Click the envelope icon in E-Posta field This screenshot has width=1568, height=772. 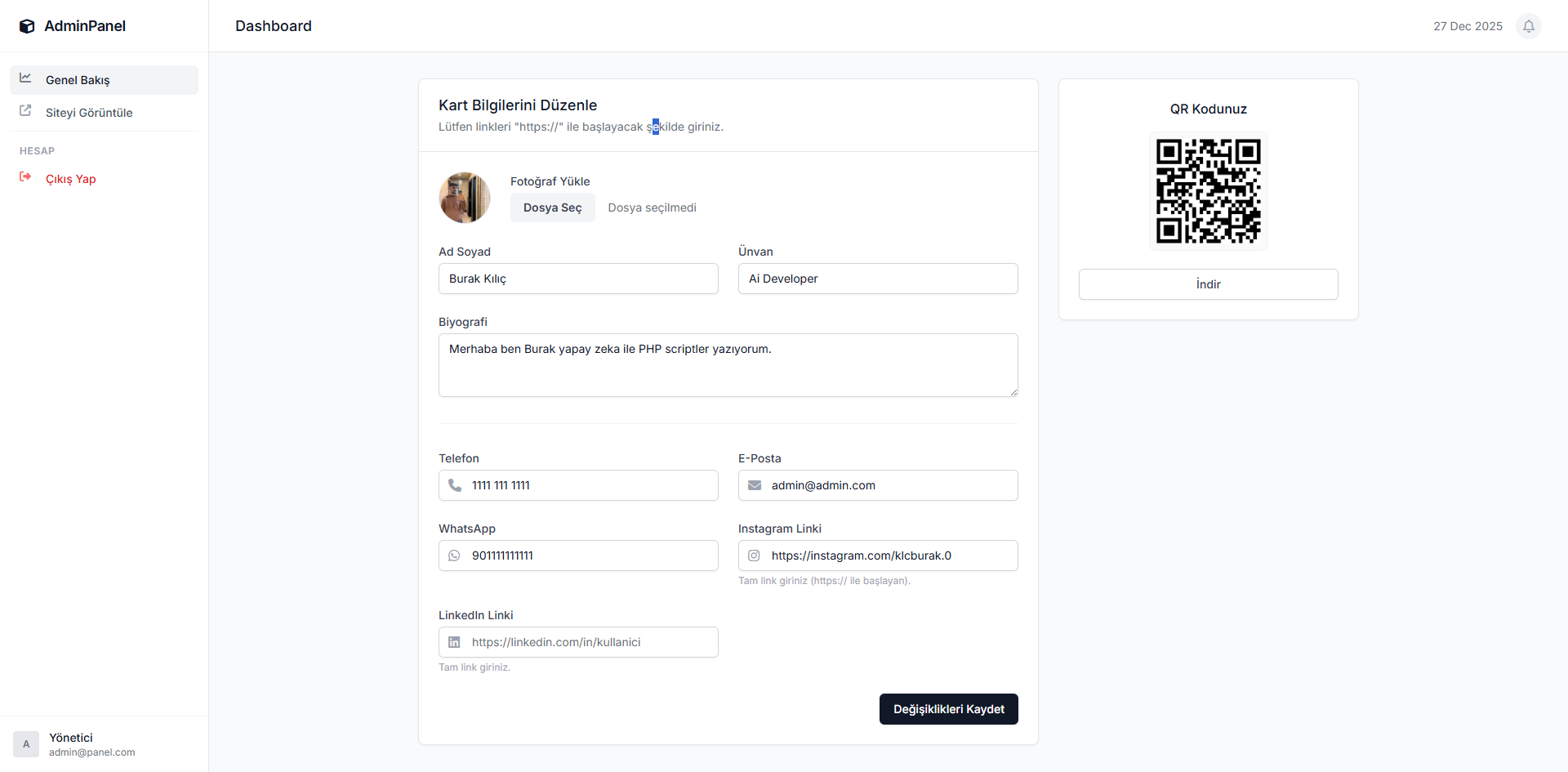coord(755,485)
